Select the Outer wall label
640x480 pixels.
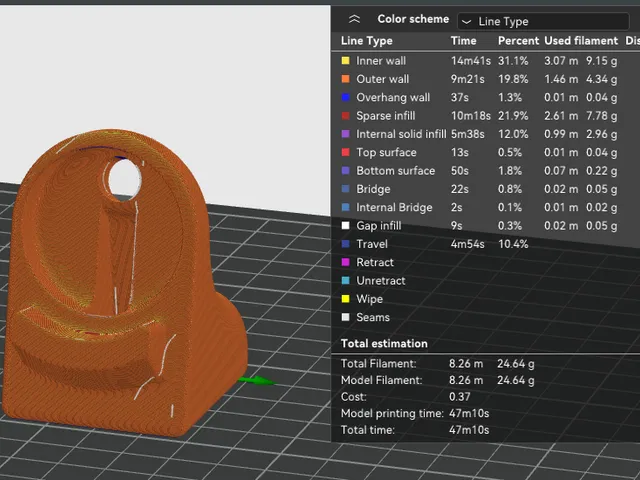pyautogui.click(x=382, y=79)
